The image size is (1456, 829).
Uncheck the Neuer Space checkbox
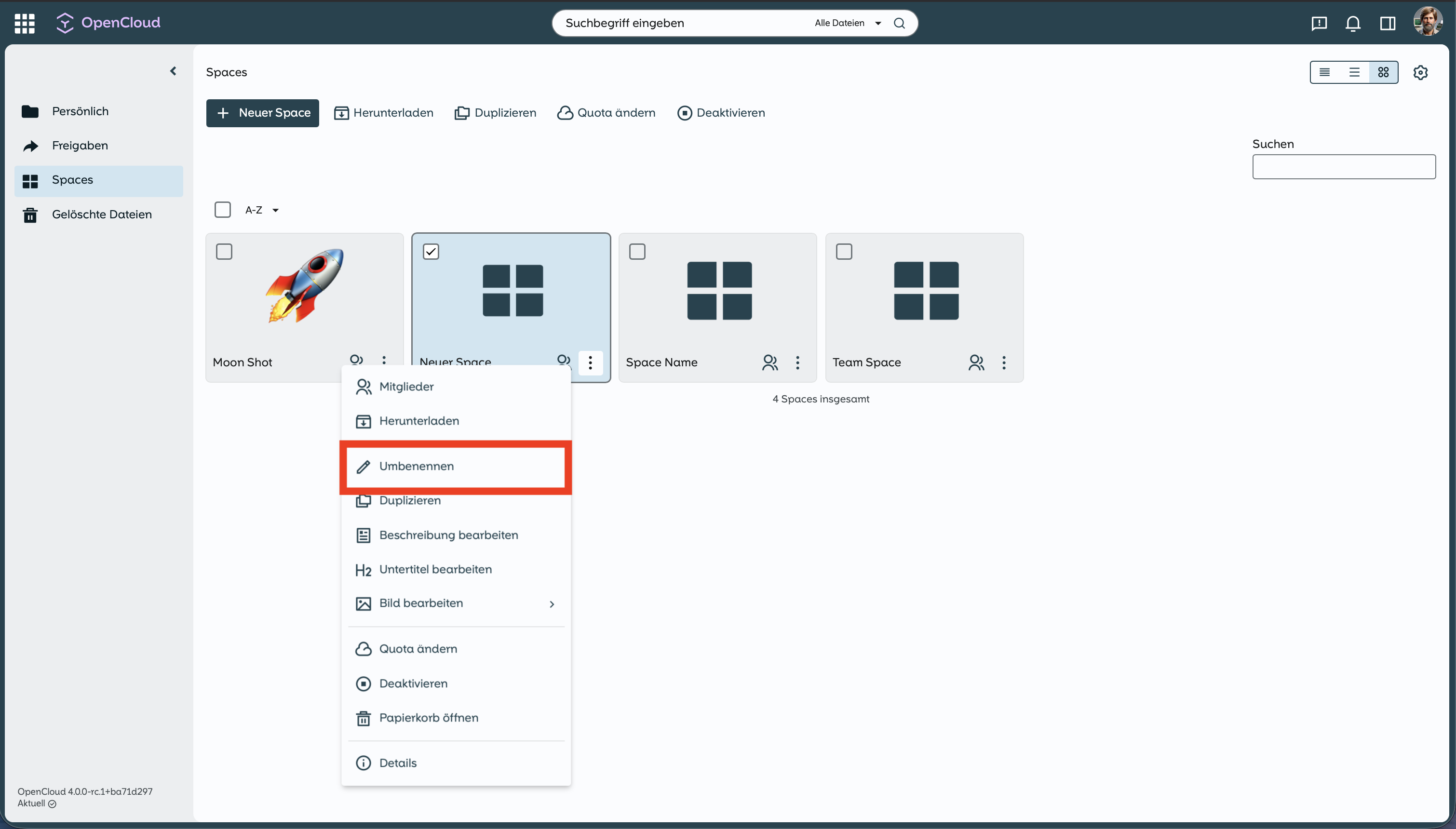[431, 252]
